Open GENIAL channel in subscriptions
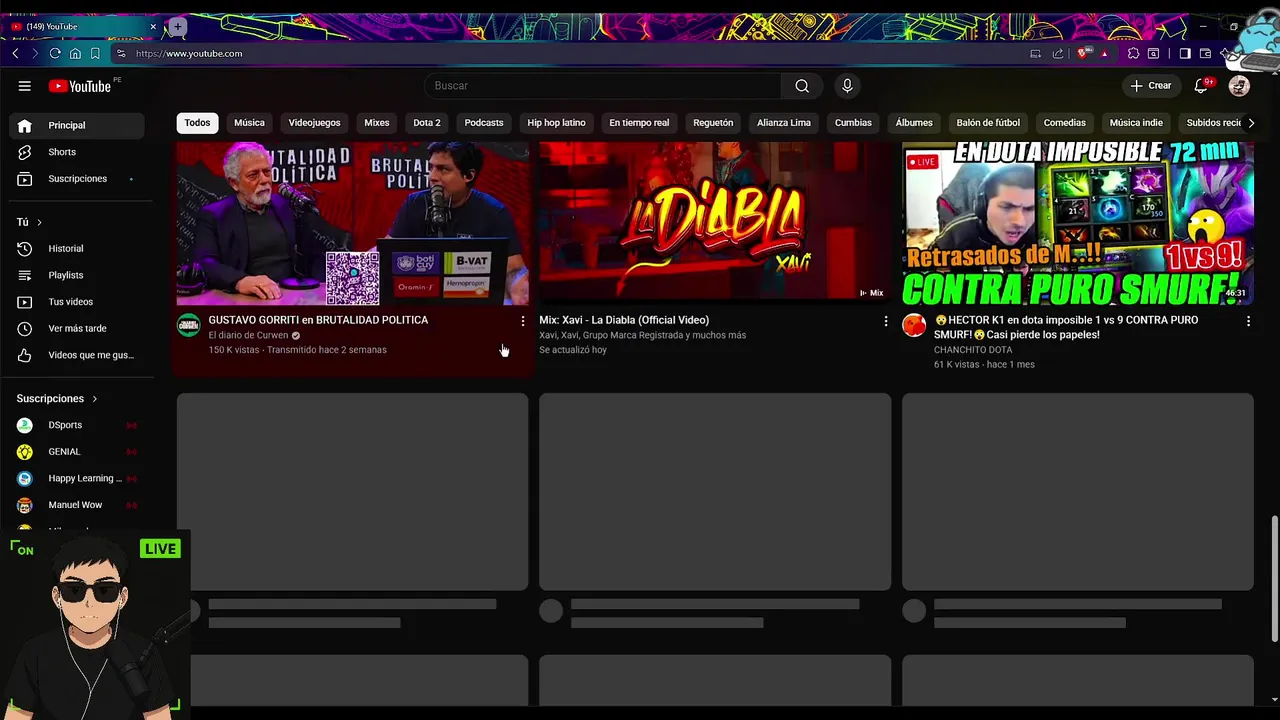1280x720 pixels. tap(76, 452)
